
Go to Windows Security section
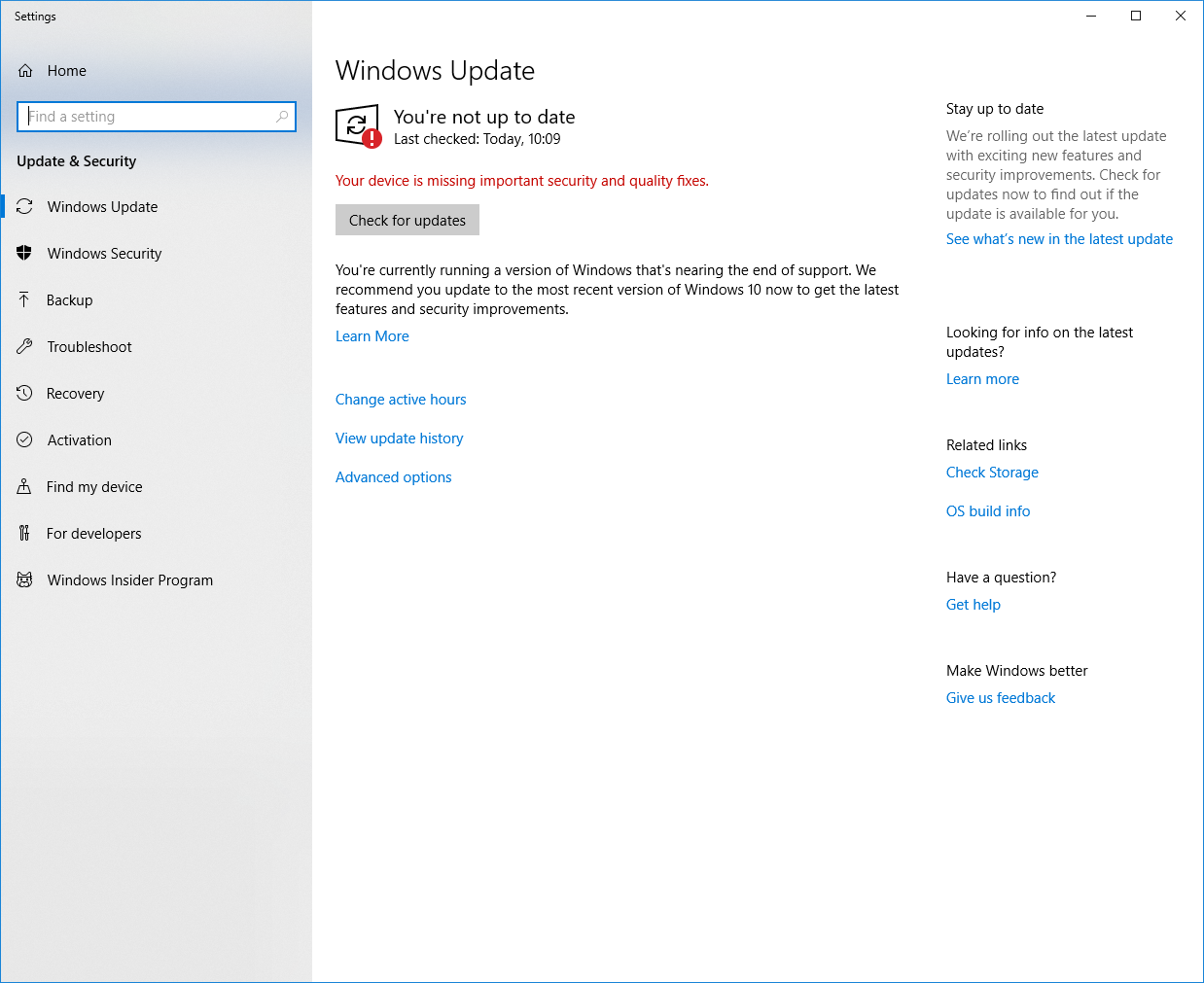pos(157,254)
